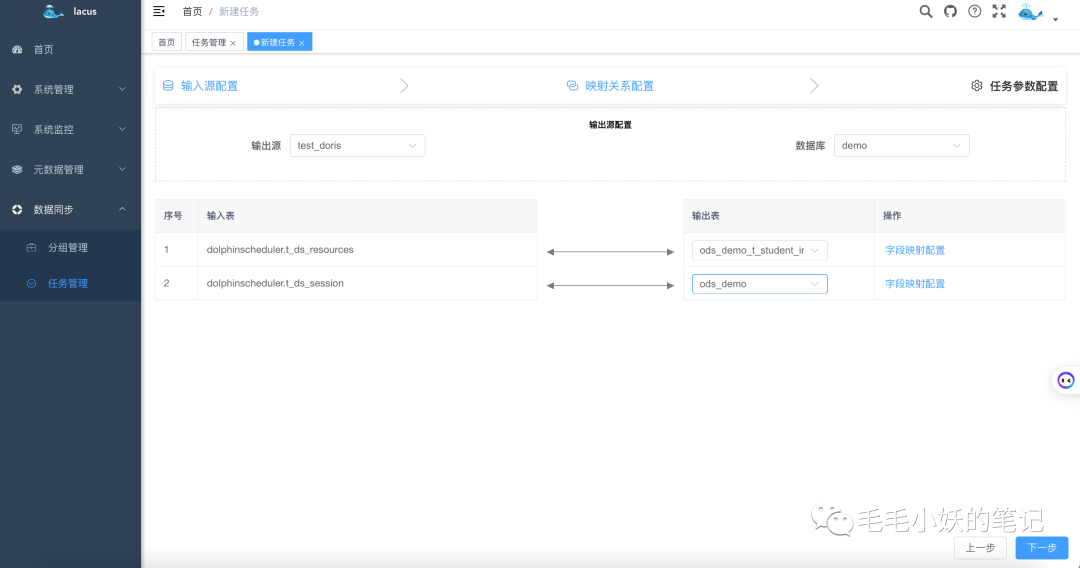1080x568 pixels.
Task: Click the monitor icon beside 系统监控
Action: 17,129
